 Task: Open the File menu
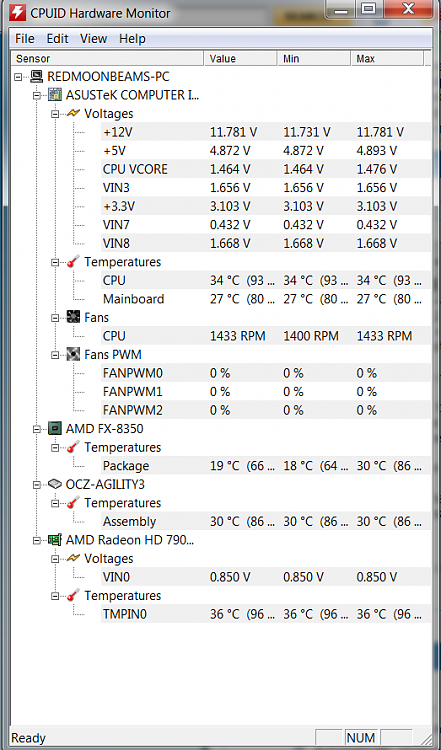point(25,39)
